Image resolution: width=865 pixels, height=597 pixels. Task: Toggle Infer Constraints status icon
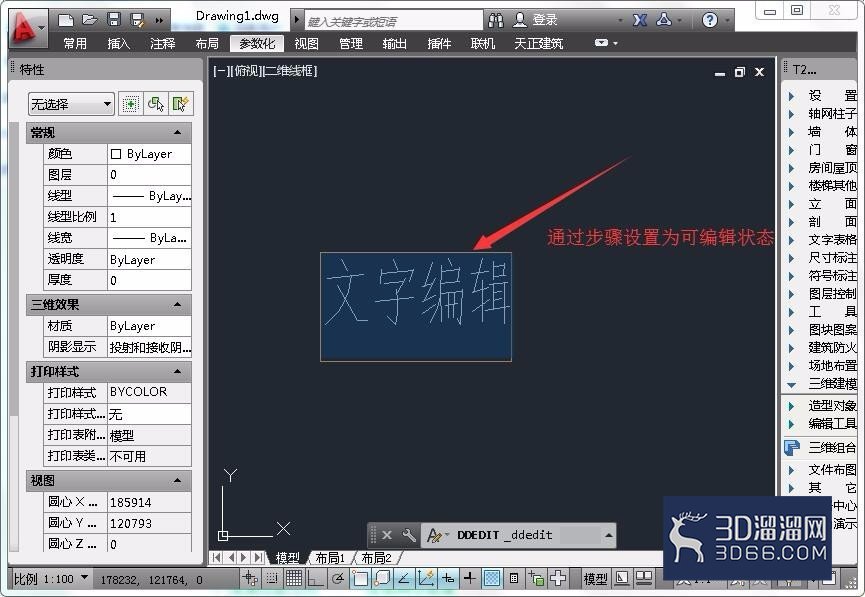tap(250, 578)
